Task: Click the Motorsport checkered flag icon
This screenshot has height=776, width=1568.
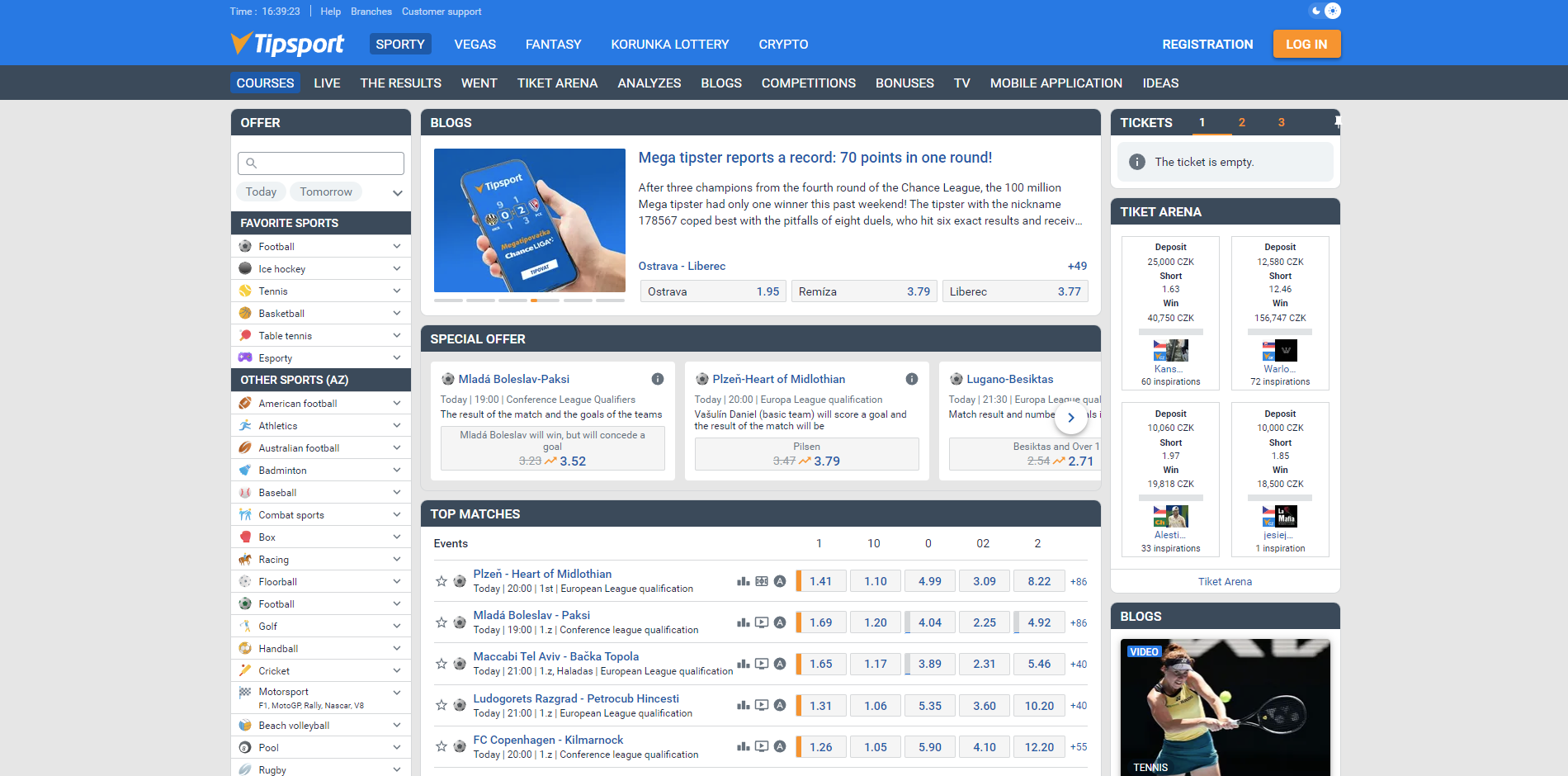Action: 245,692
